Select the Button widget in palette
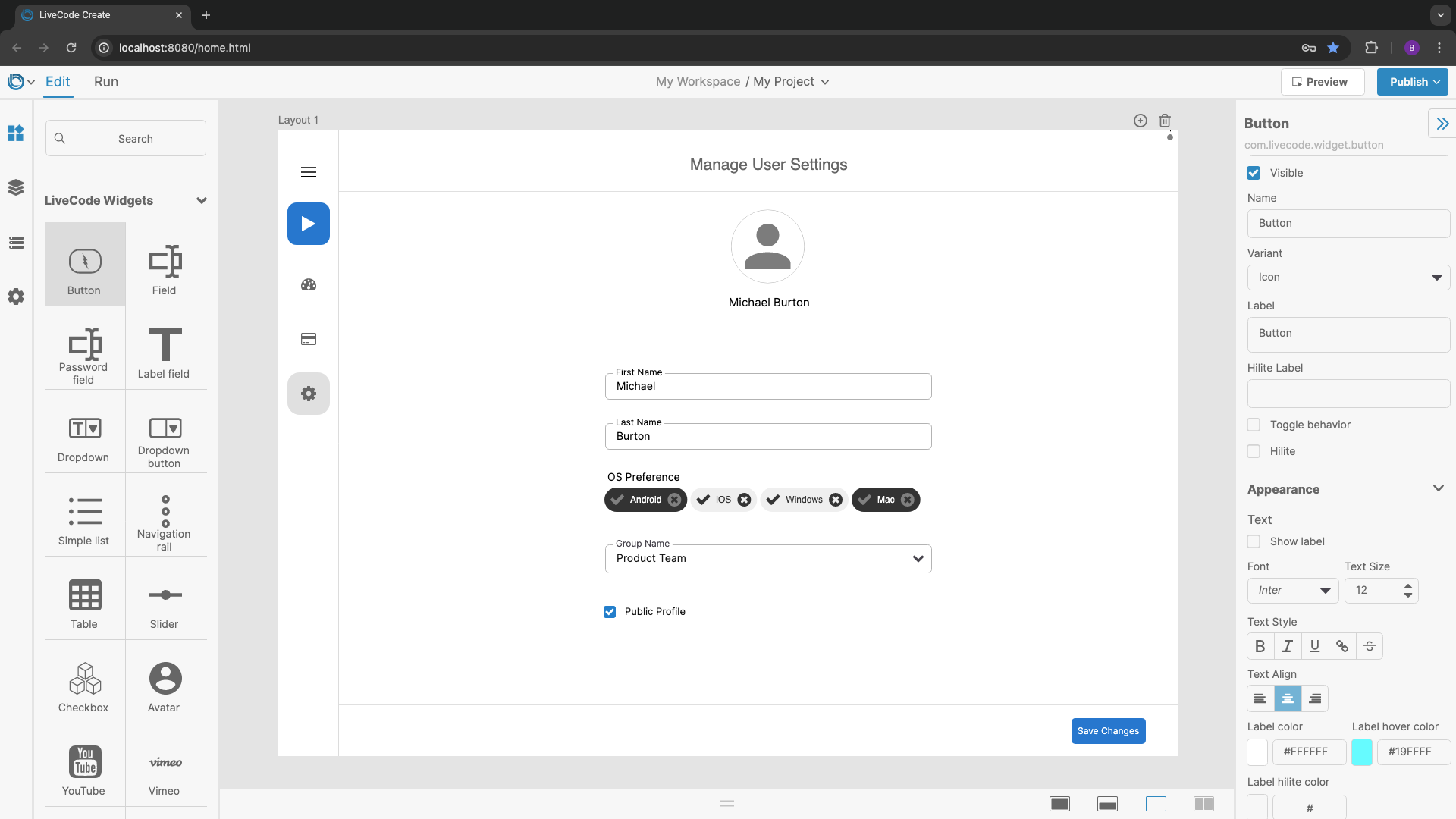Screen dimensions: 1456x819 (x=84, y=265)
